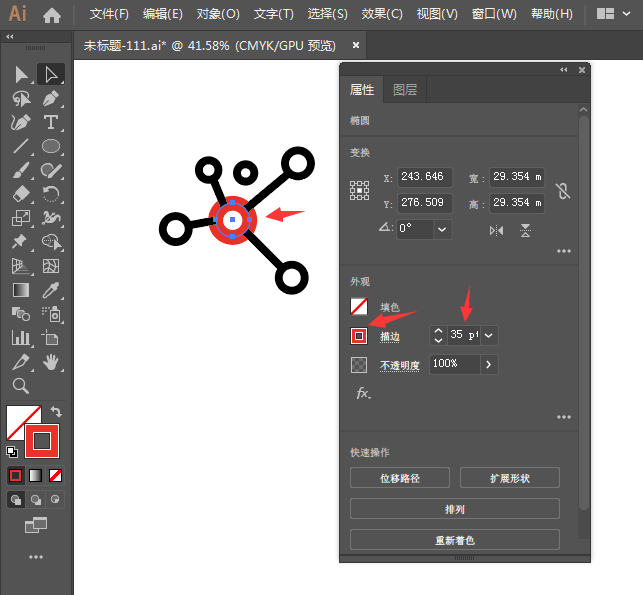Image resolution: width=643 pixels, height=595 pixels.
Task: Open the 对象(O) menu
Action: (218, 14)
